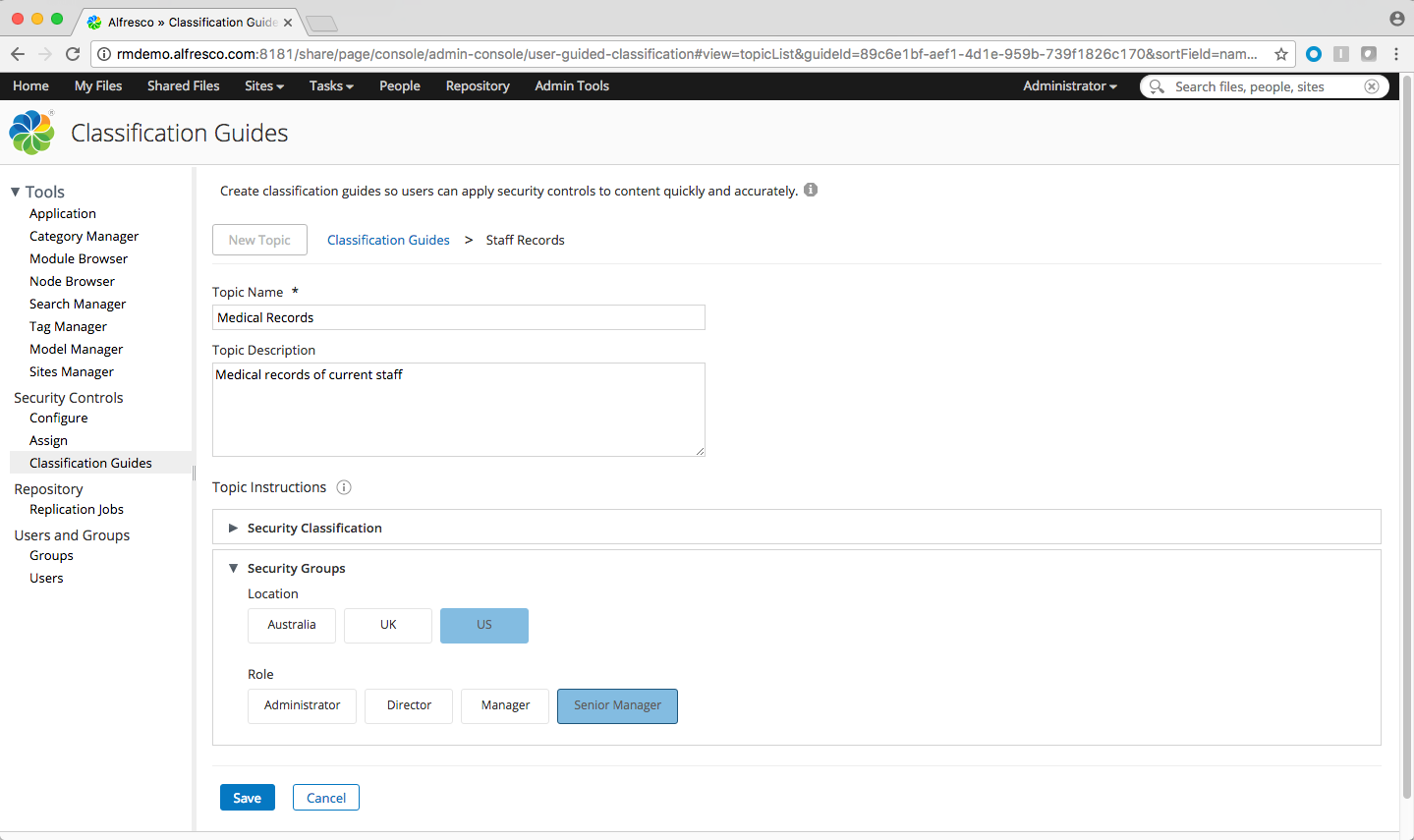The width and height of the screenshot is (1414, 840).
Task: Click the Alfresco logo icon
Action: click(31, 133)
